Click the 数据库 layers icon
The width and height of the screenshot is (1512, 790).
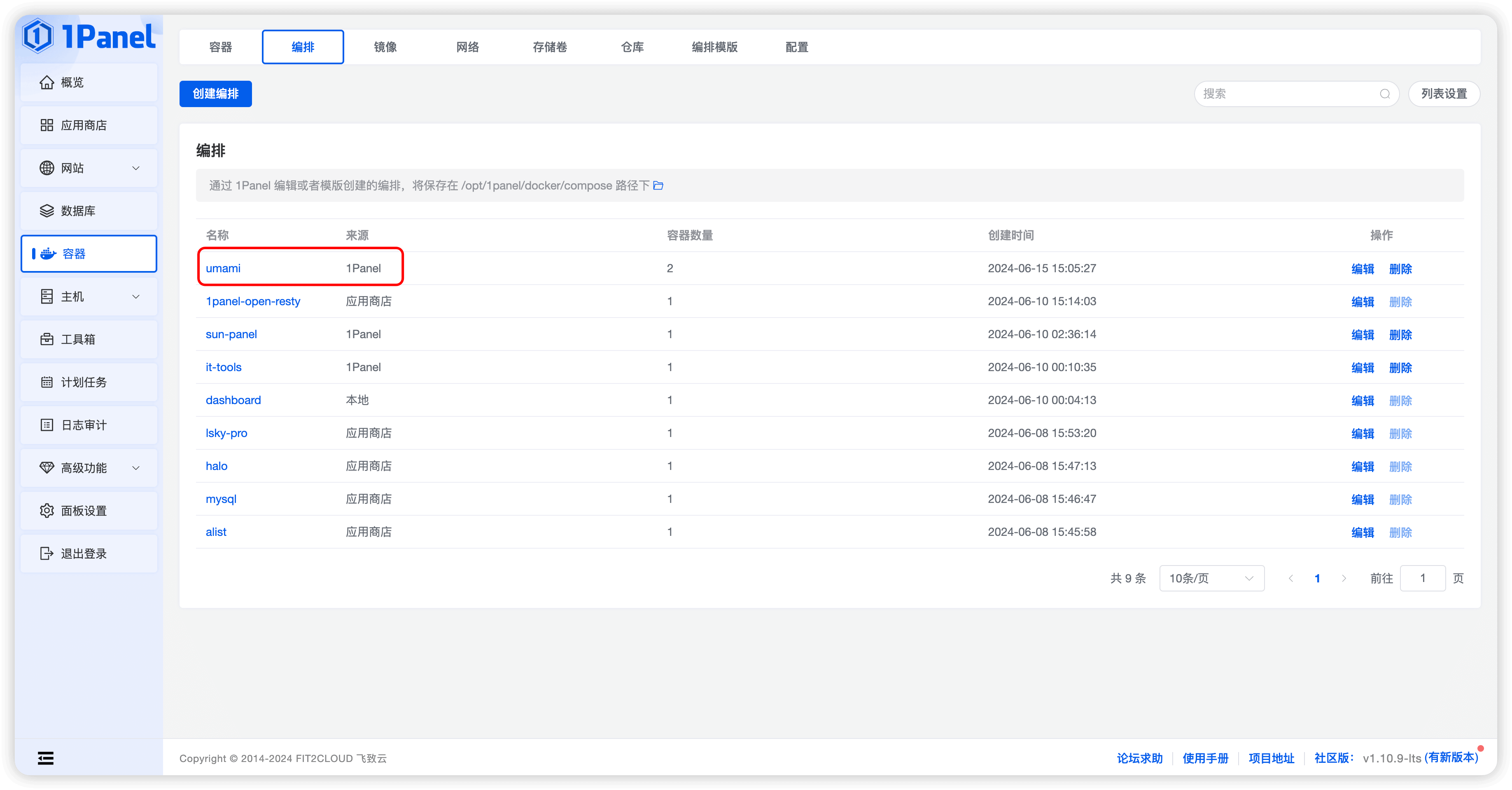[x=47, y=211]
